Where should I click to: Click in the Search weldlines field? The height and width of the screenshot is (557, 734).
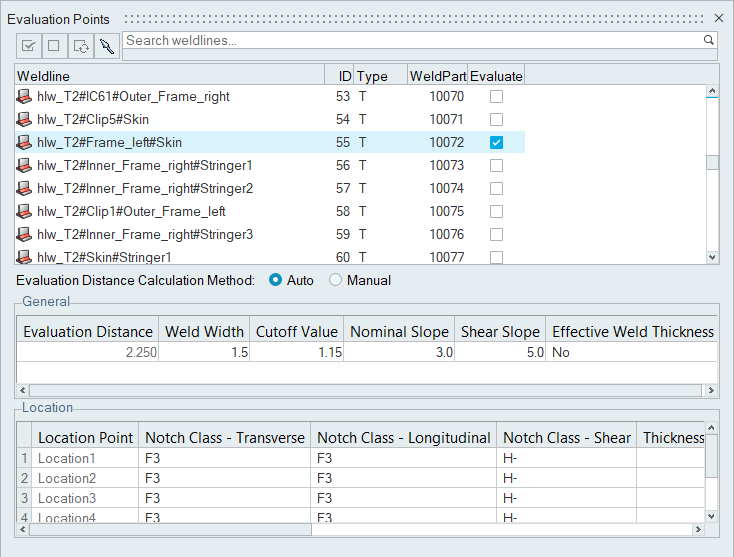[410, 40]
